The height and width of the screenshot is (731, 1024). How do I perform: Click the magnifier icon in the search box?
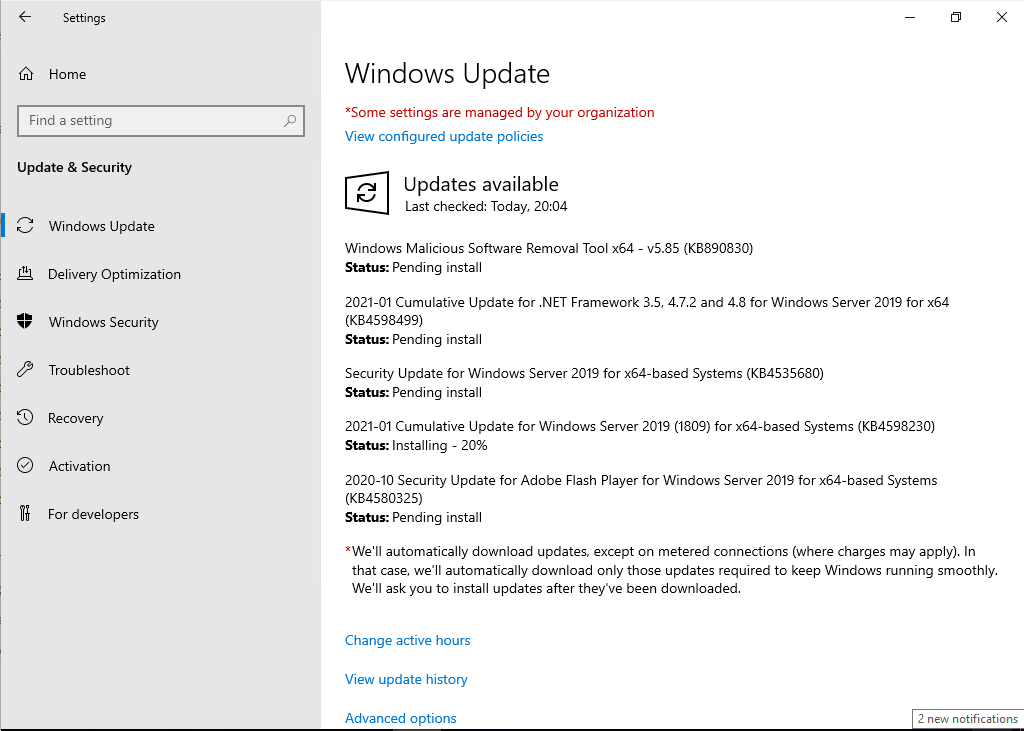(291, 120)
